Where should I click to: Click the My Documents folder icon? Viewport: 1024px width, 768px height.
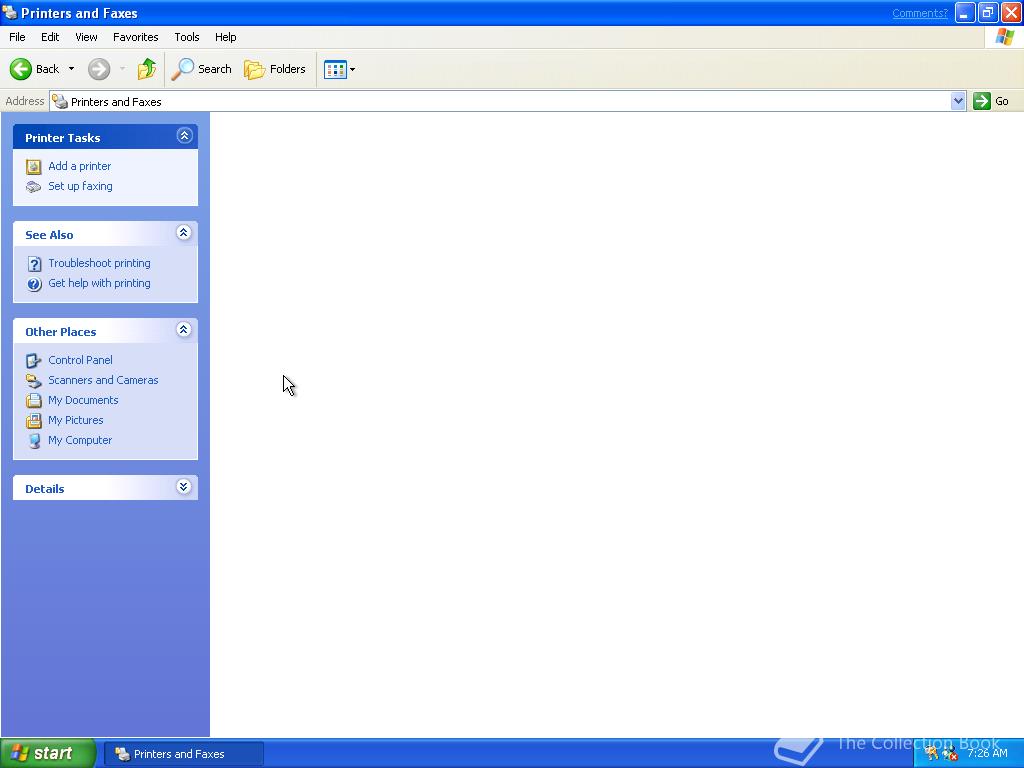33,400
